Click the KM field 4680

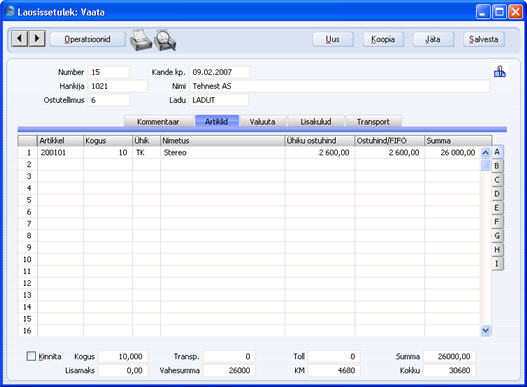tap(334, 371)
